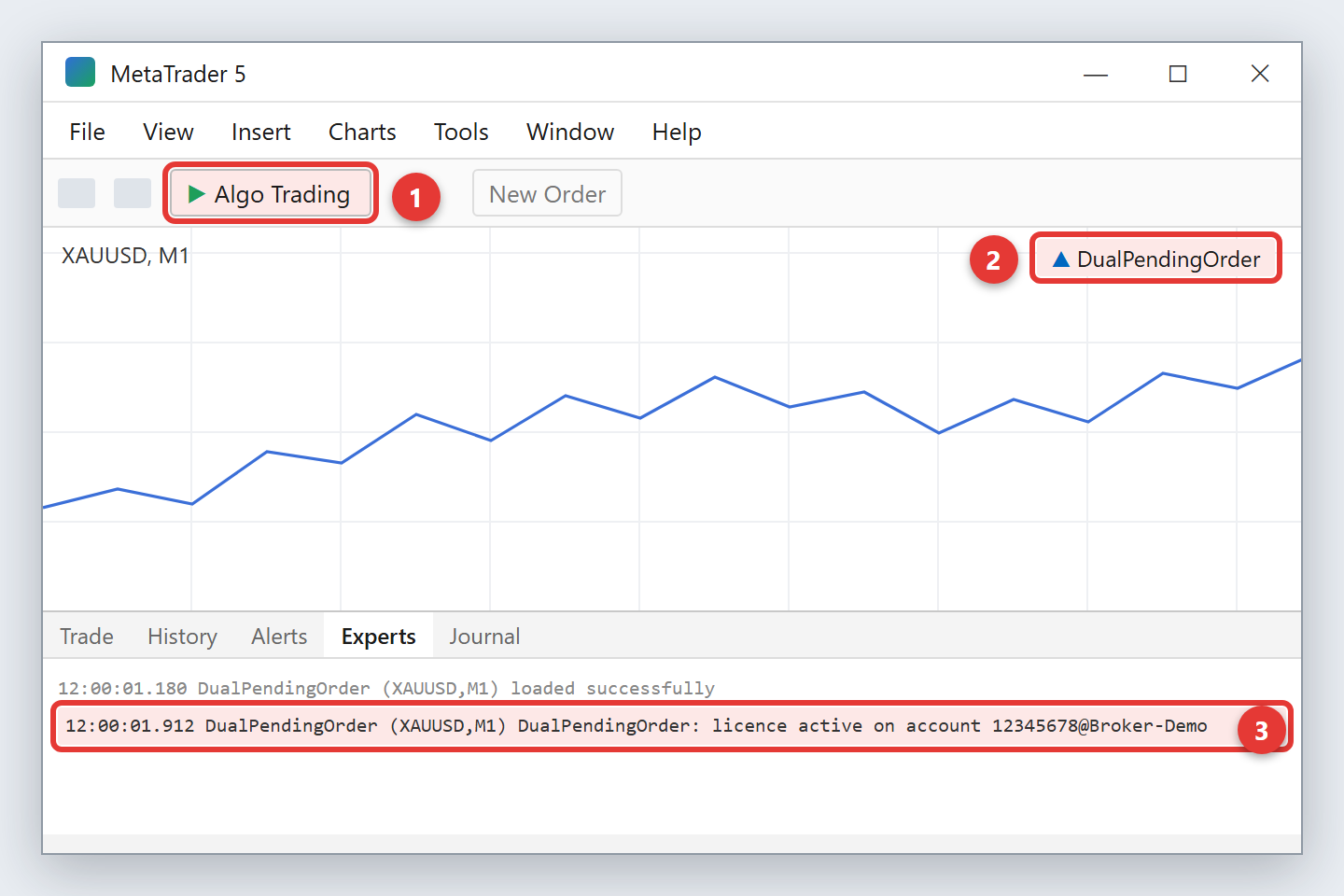This screenshot has width=1344, height=896.
Task: Click the XAUUSD, M1 chart label
Action: [x=125, y=256]
